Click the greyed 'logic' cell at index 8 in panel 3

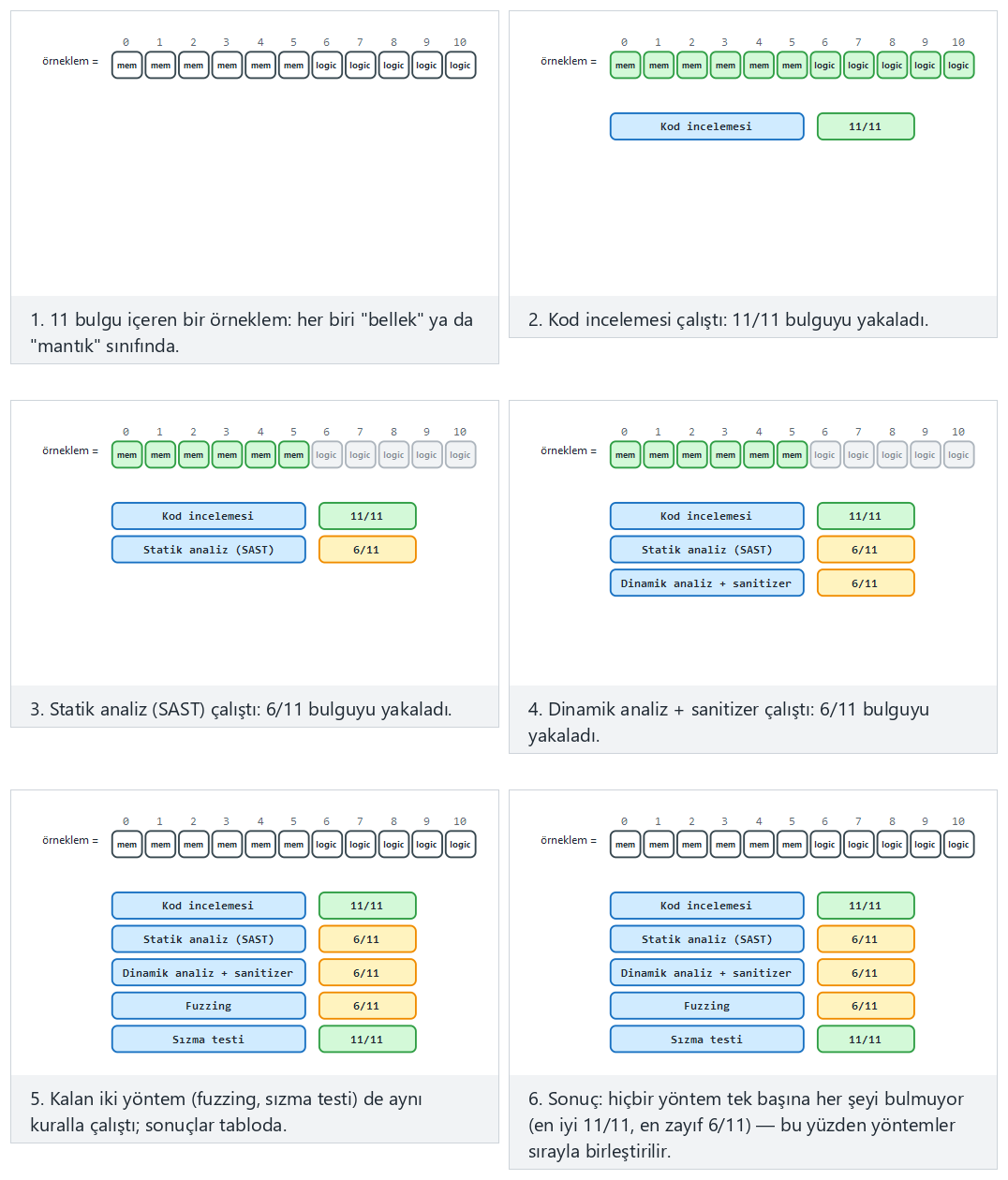[x=393, y=455]
